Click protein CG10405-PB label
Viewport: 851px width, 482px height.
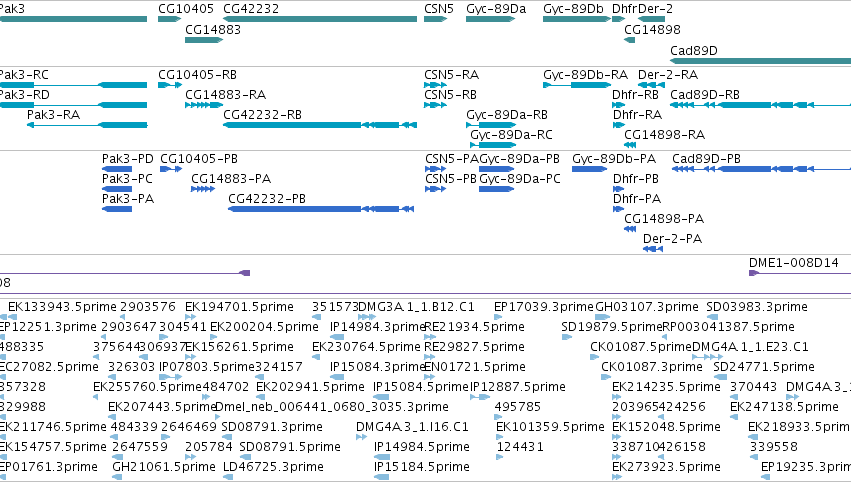199,158
